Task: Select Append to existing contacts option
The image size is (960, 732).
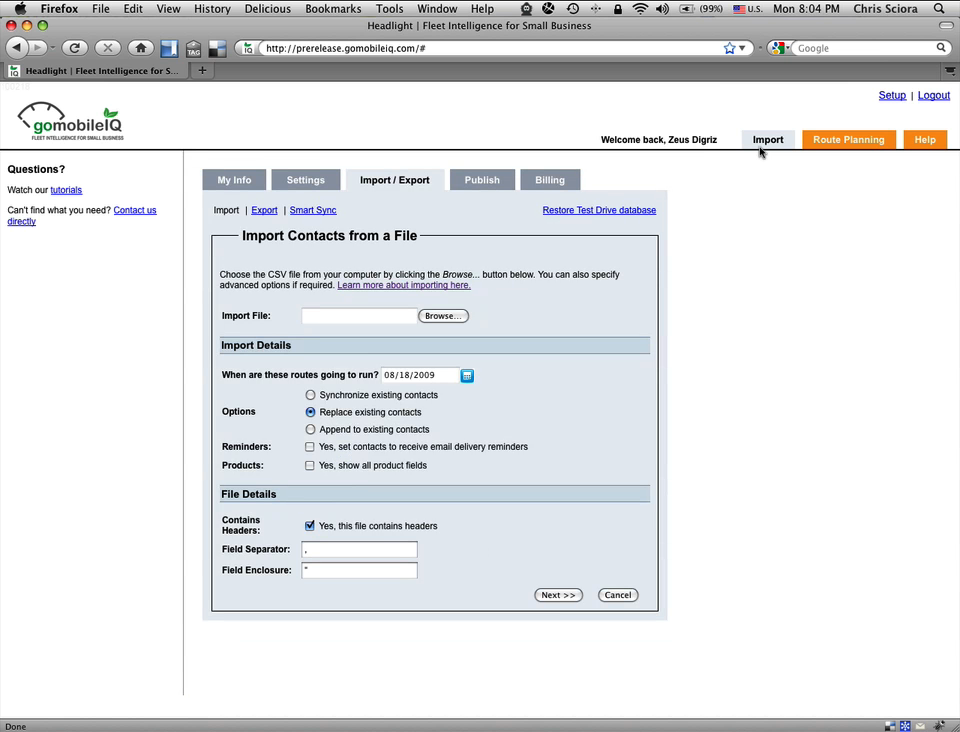Action: [x=310, y=429]
